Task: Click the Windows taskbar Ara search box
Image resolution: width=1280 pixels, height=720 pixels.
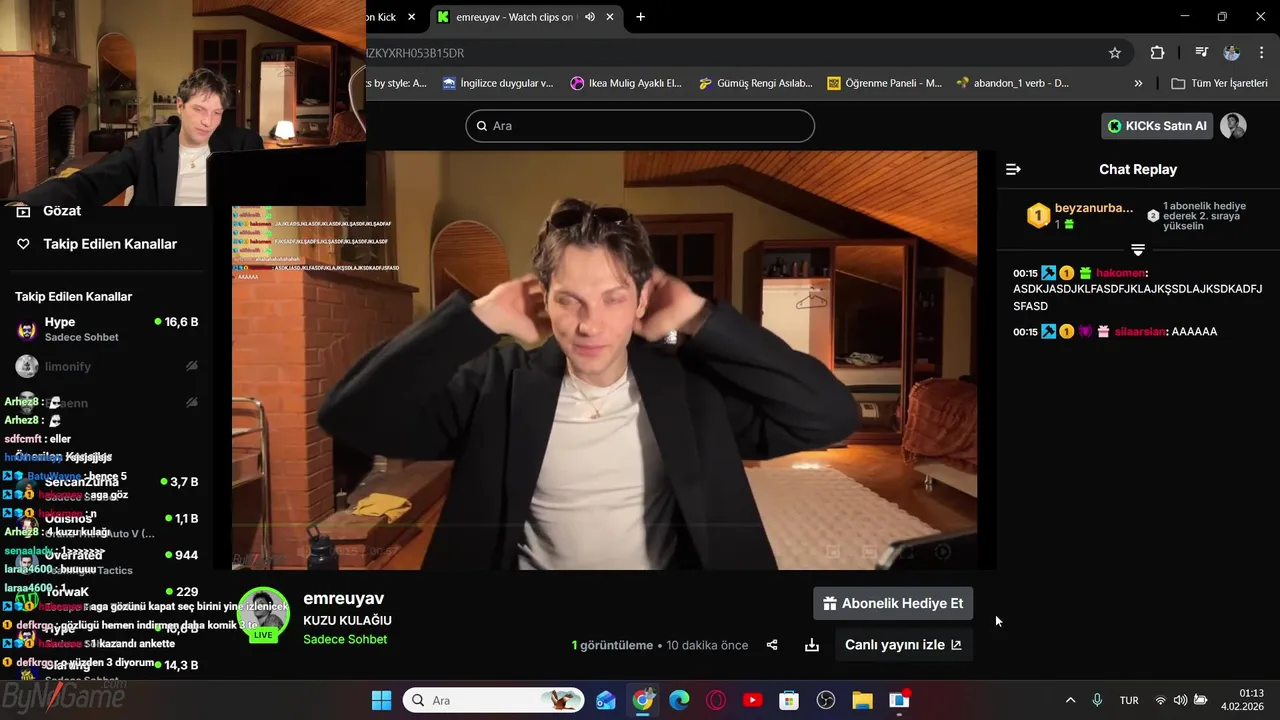Action: tap(494, 700)
